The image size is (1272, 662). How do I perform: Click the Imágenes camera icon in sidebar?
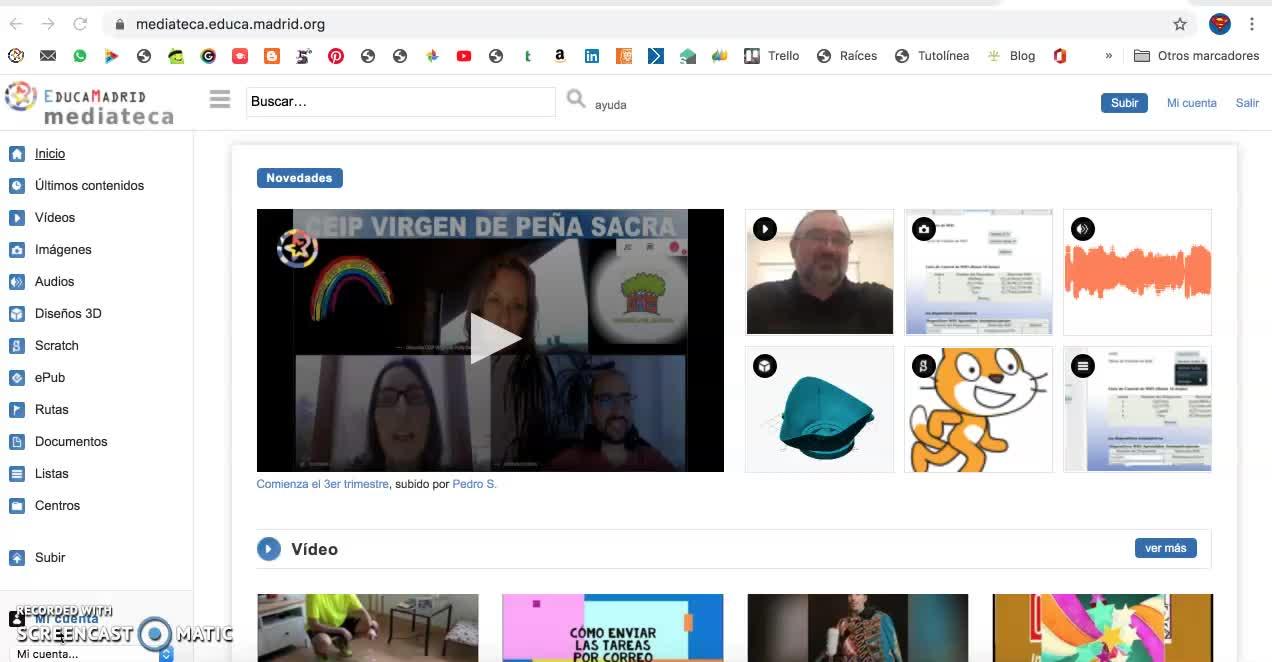point(16,250)
